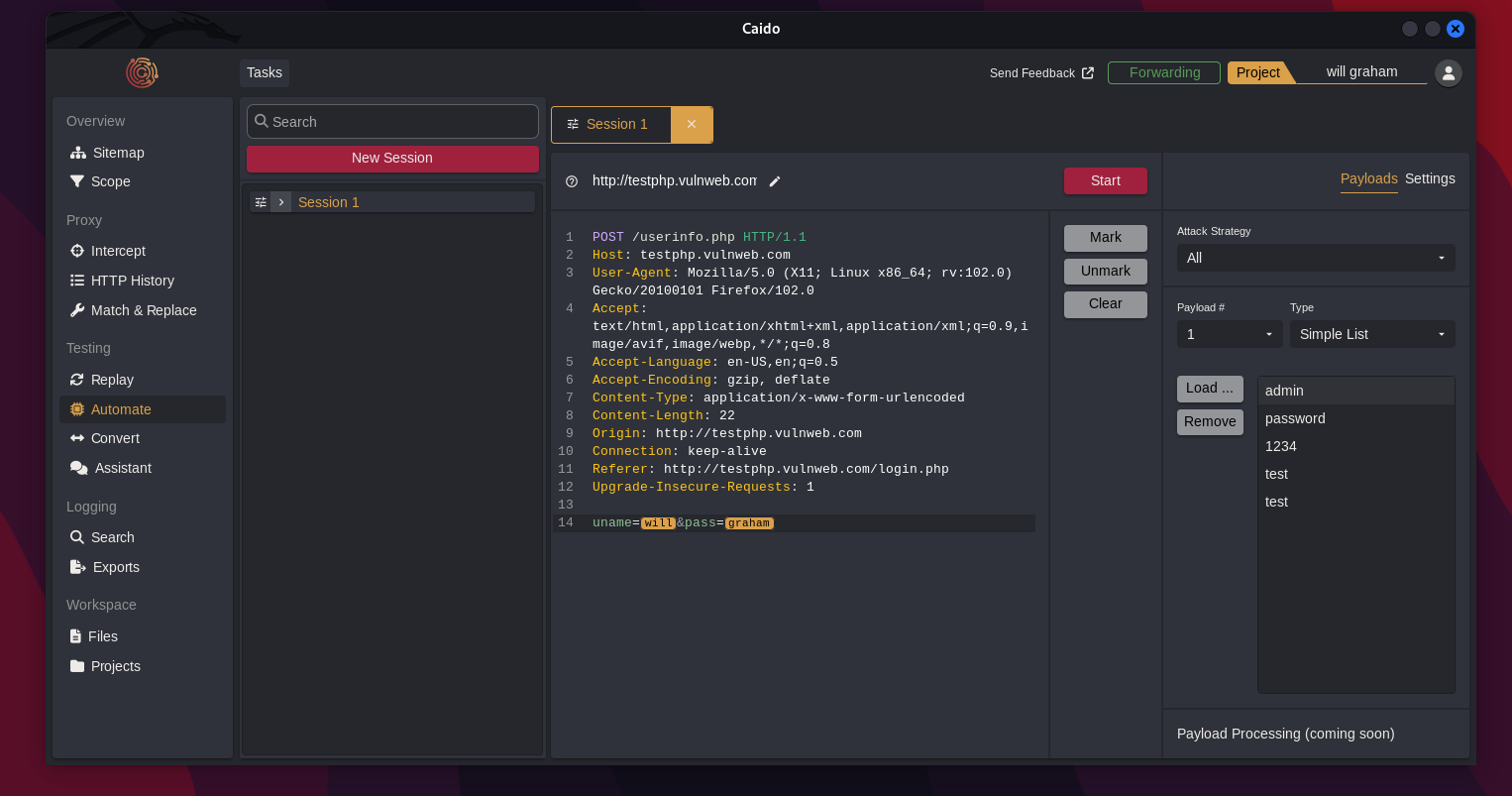The height and width of the screenshot is (796, 1512).
Task: Open the Sitemap icon in sidebar
Action: (x=78, y=153)
